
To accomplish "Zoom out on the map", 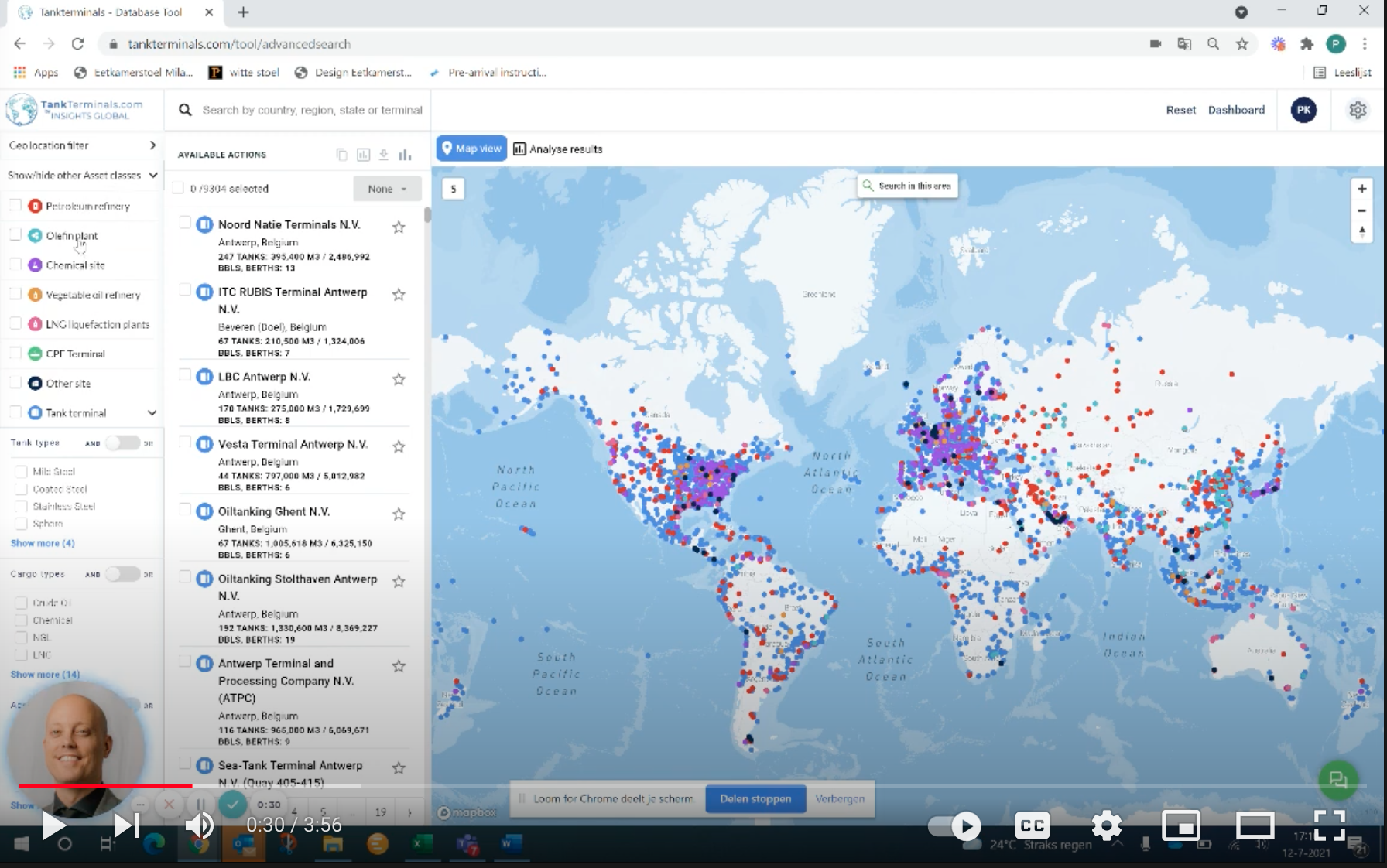I will pyautogui.click(x=1361, y=210).
